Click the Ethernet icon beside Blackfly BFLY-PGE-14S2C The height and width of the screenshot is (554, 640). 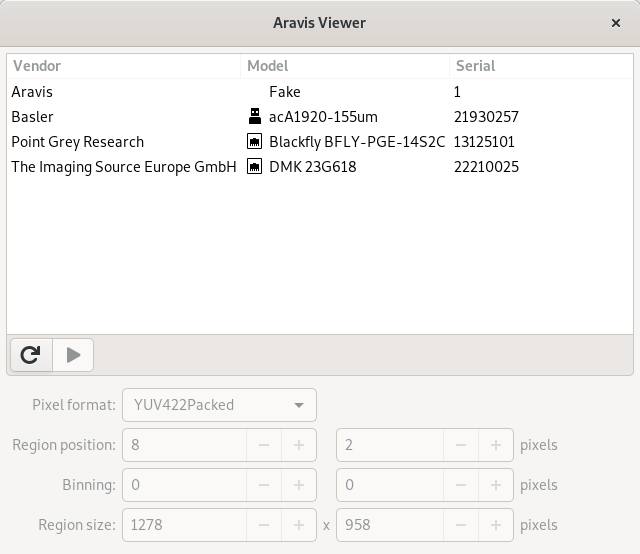(255, 142)
